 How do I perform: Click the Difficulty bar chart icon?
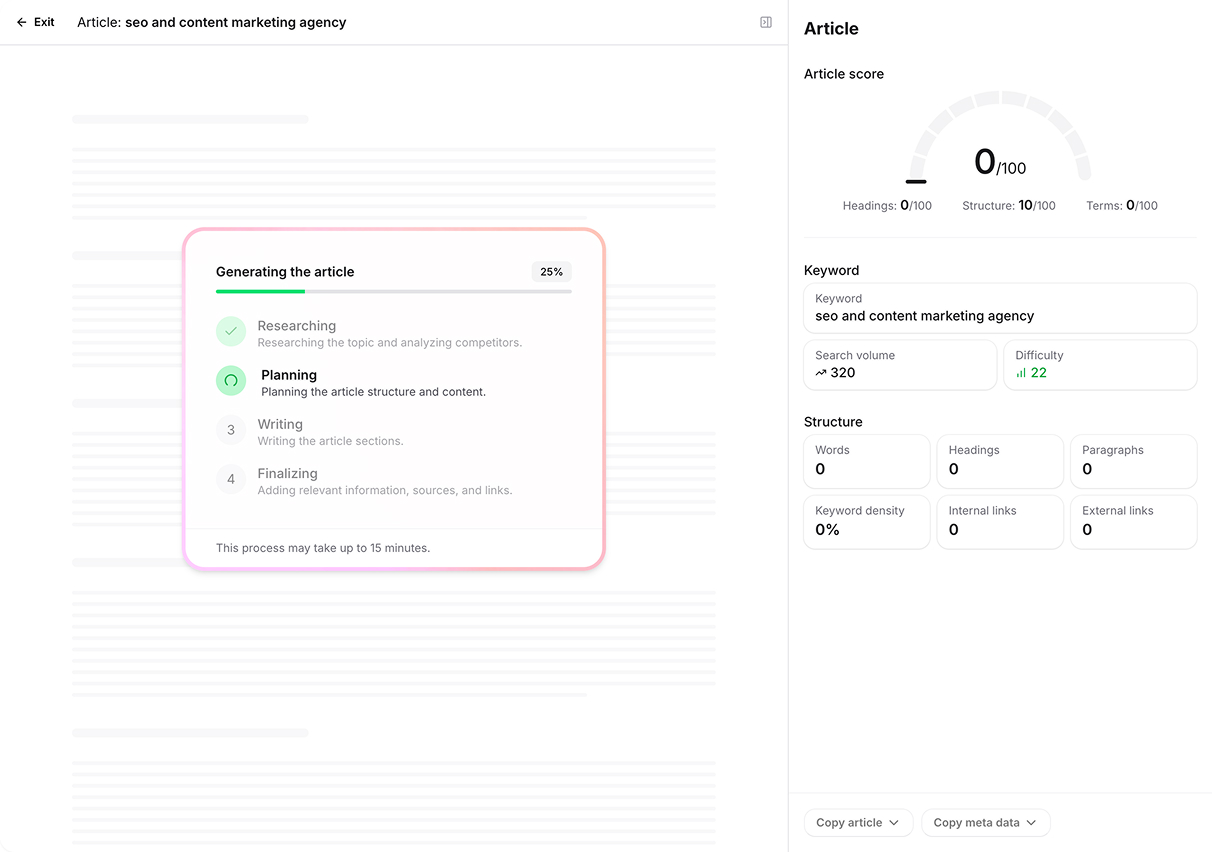point(1021,373)
